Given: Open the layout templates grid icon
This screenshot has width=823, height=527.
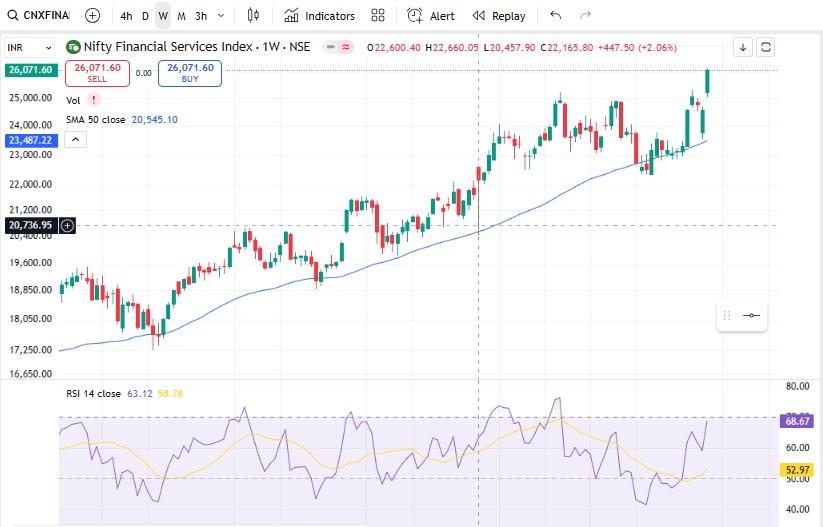Looking at the screenshot, I should pyautogui.click(x=378, y=15).
